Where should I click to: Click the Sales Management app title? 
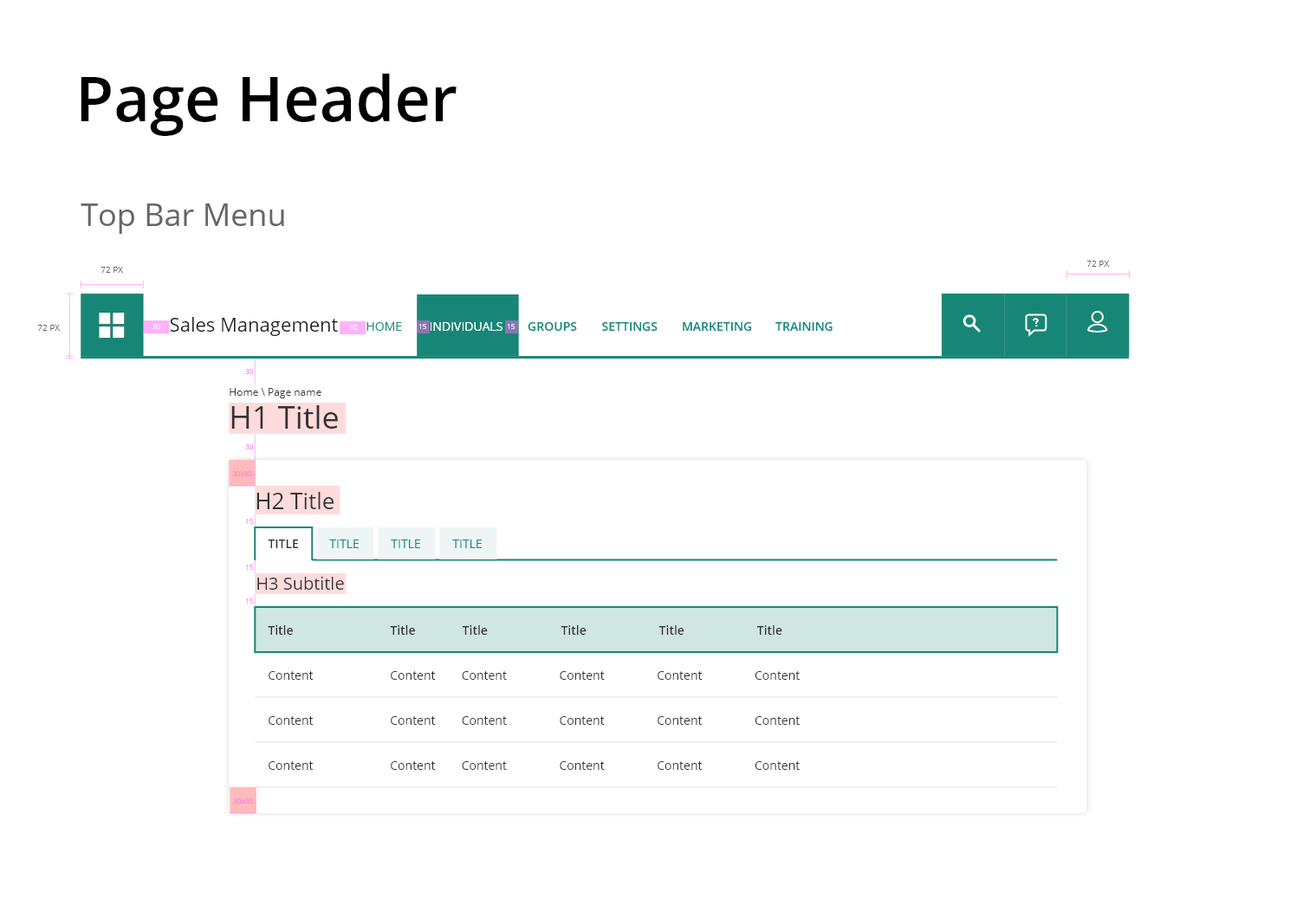(x=254, y=325)
